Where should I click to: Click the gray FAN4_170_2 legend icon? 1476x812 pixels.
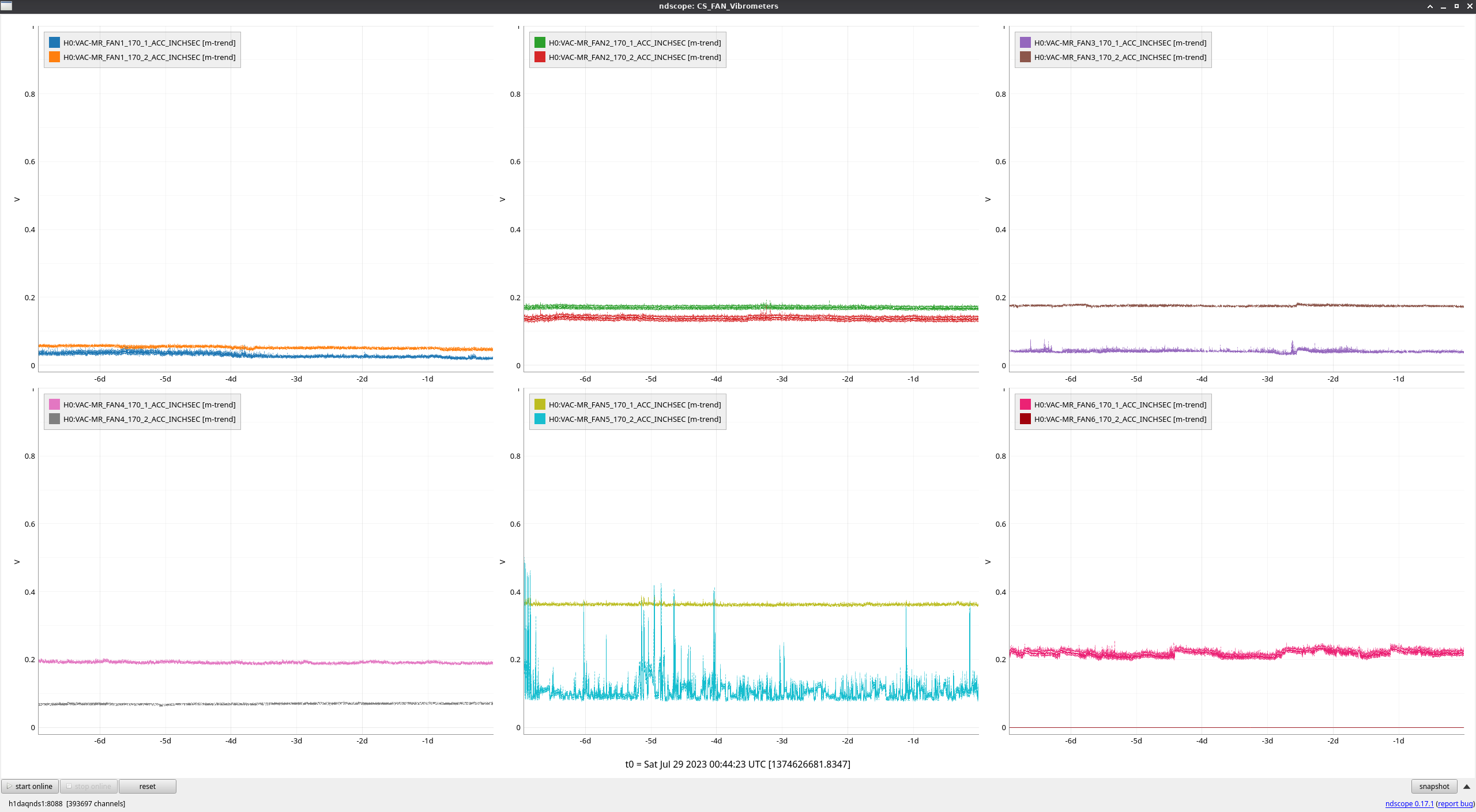54,419
